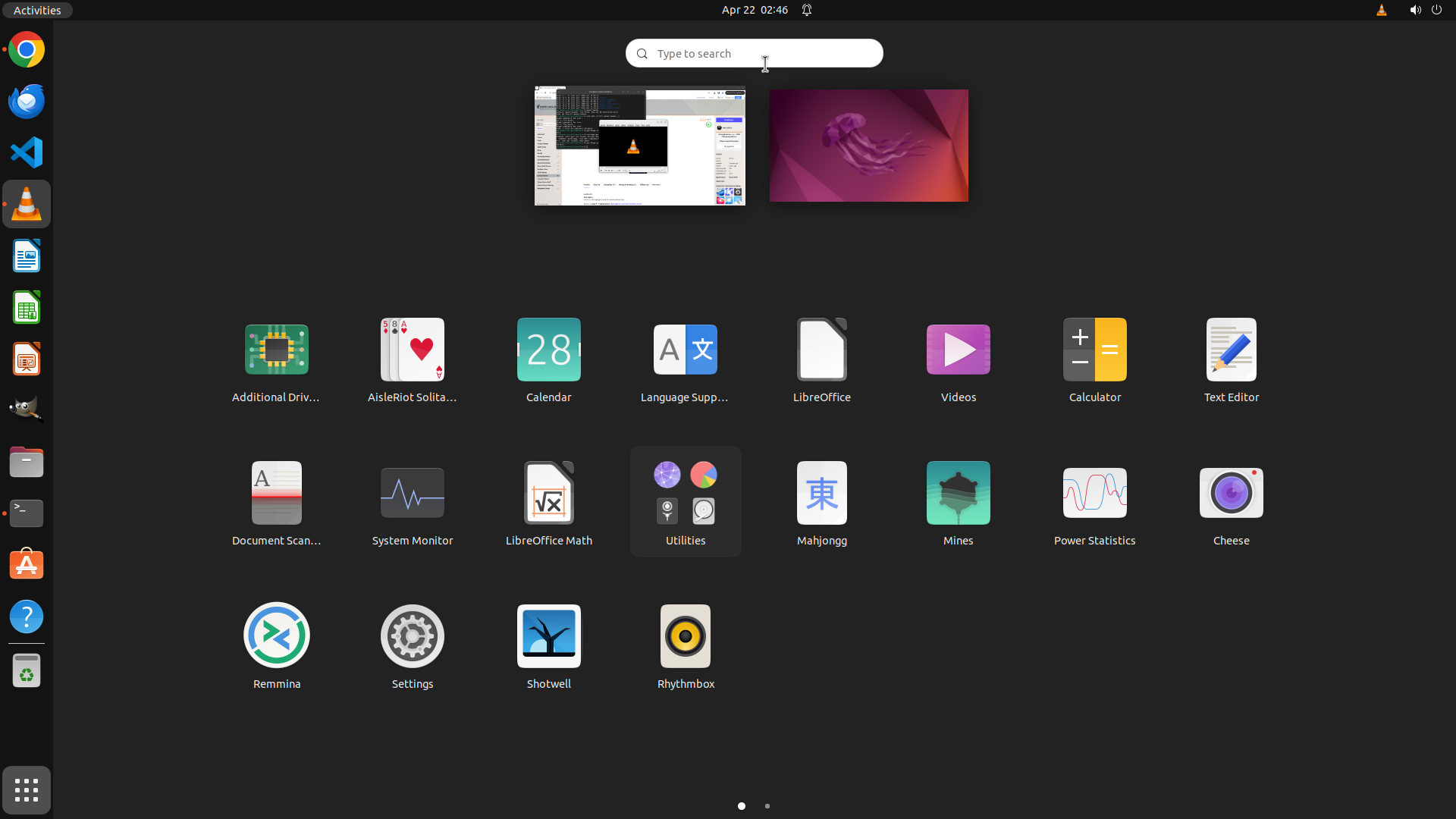1456x819 pixels.
Task: Open Shotwell photo manager
Action: [548, 635]
